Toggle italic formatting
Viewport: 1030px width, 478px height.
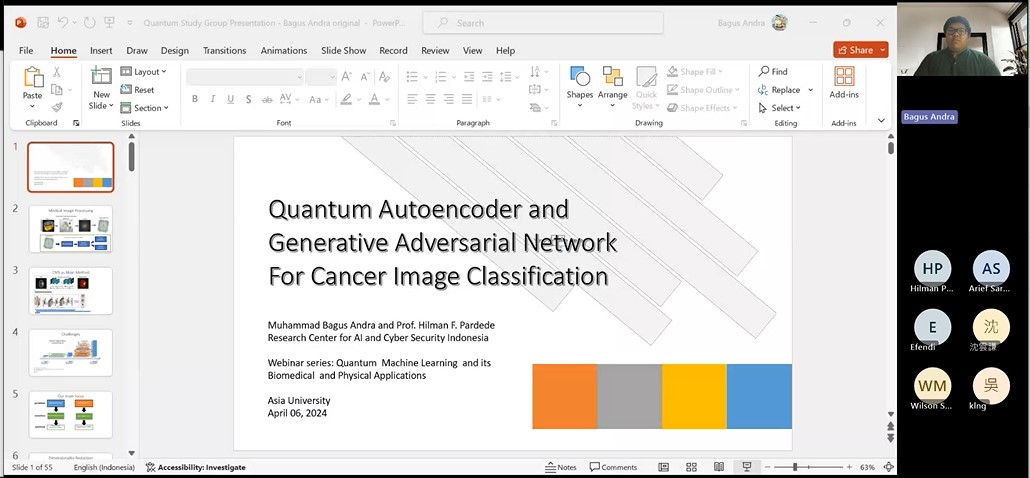click(x=213, y=99)
